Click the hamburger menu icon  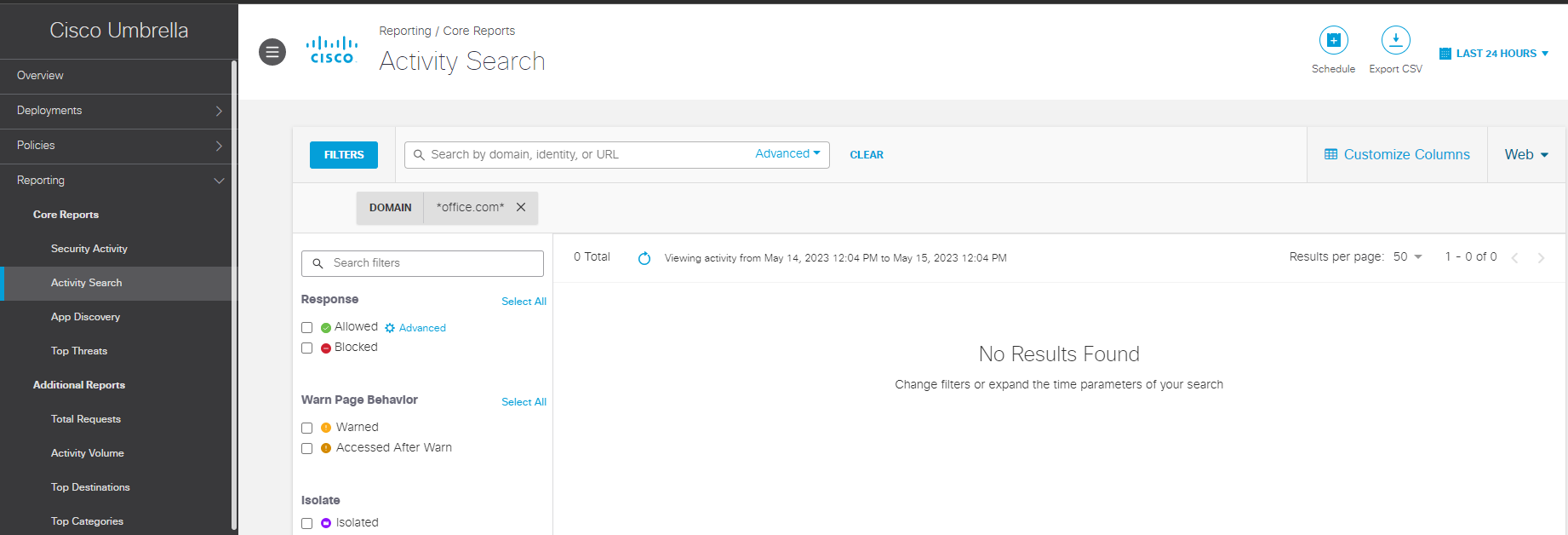pos(272,52)
